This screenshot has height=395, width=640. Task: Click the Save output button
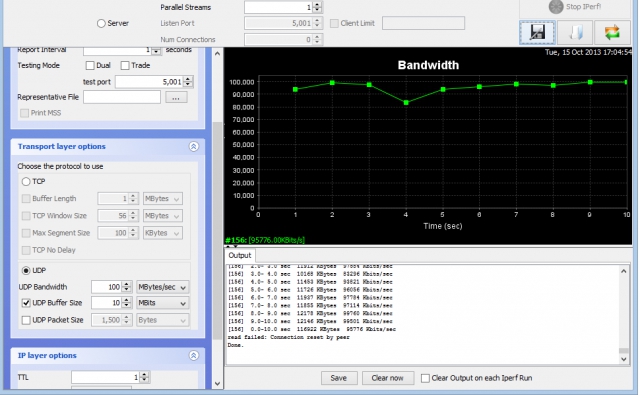339,378
